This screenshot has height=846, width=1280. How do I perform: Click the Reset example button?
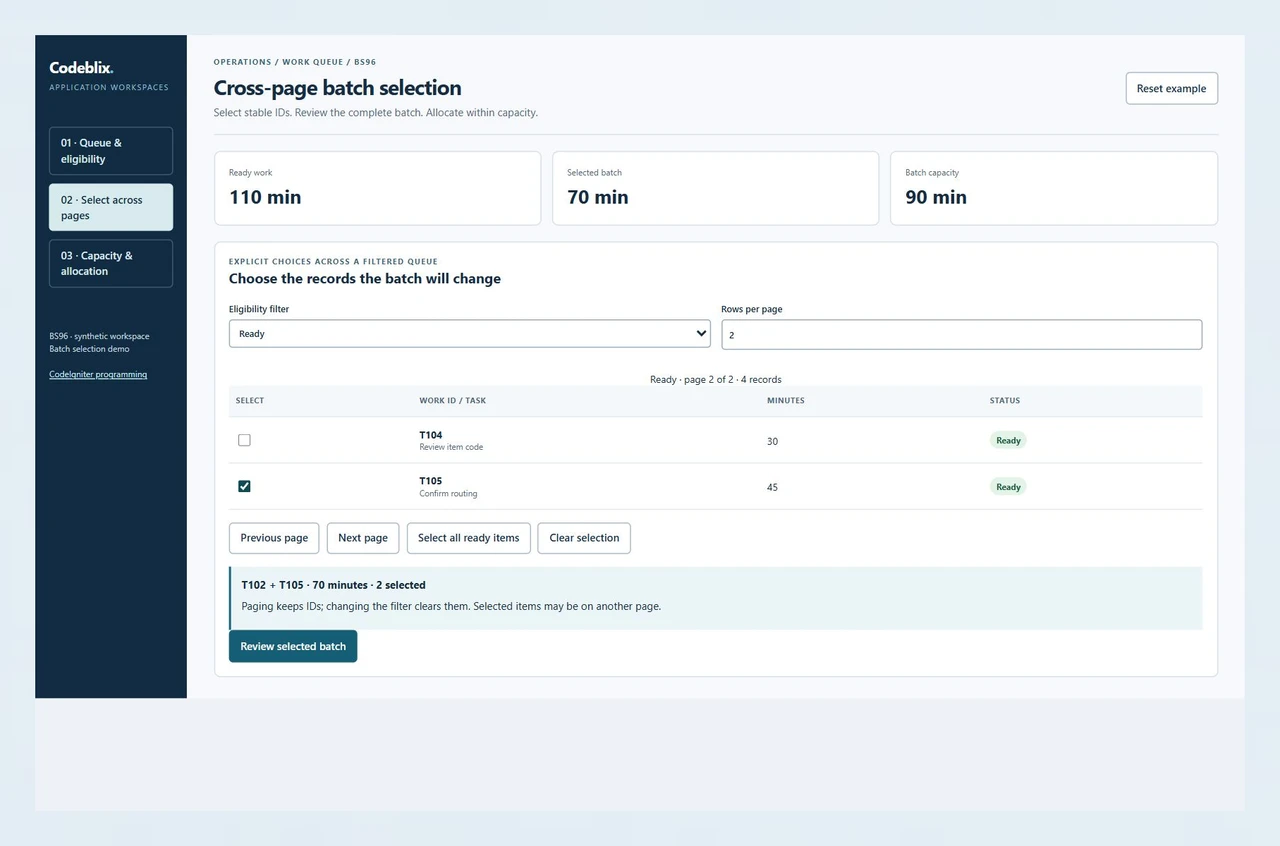[1172, 88]
